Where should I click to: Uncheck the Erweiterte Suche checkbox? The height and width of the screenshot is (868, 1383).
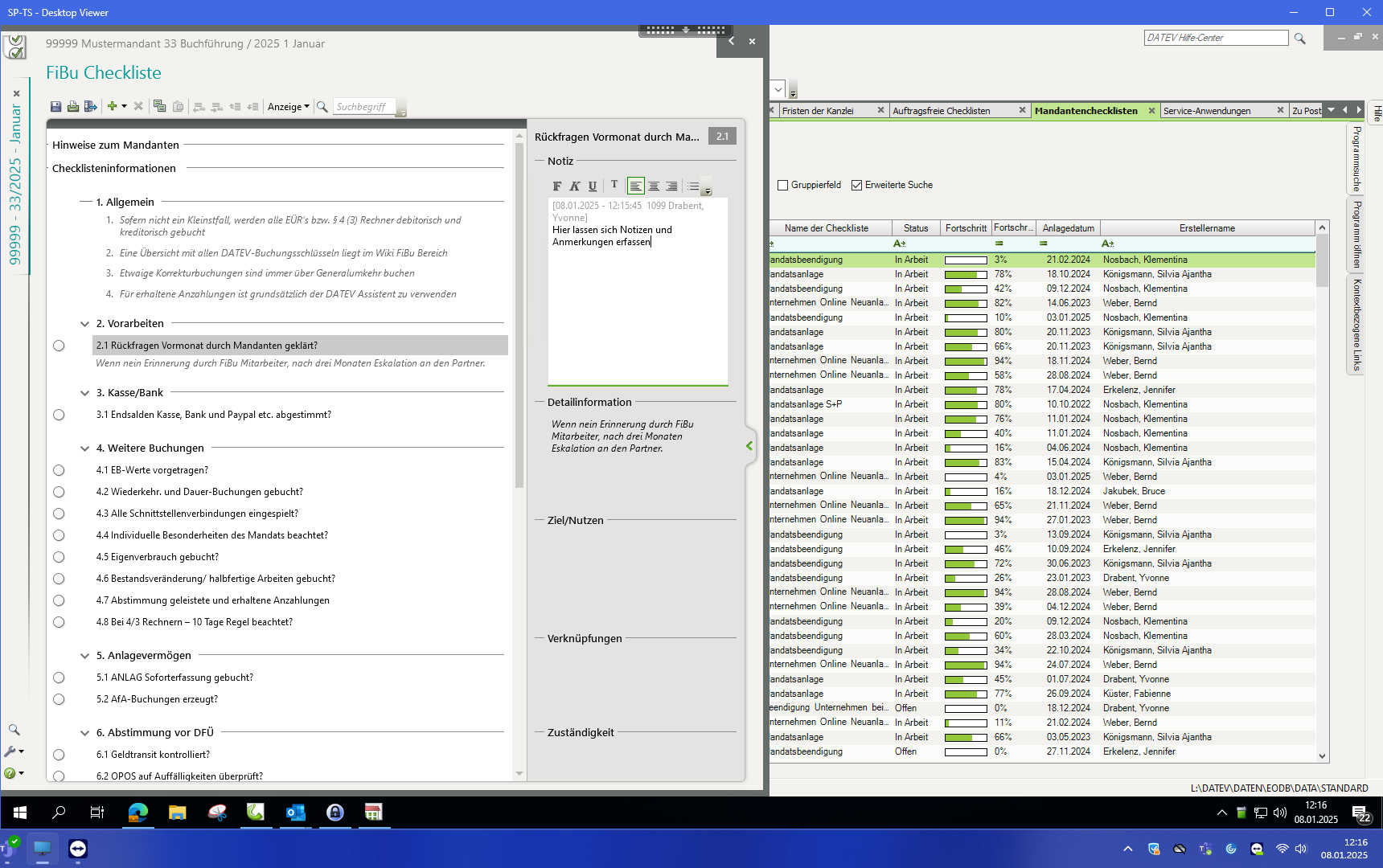[856, 185]
